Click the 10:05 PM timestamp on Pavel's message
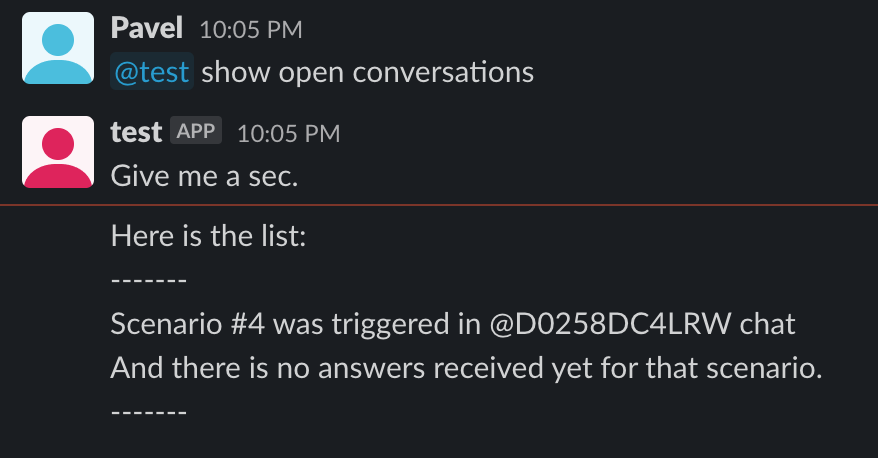Image resolution: width=878 pixels, height=458 pixels. tap(251, 30)
